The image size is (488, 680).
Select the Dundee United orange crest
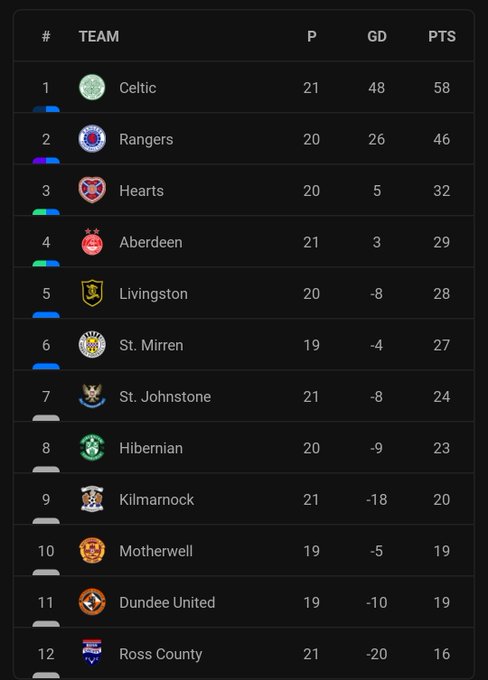click(92, 602)
